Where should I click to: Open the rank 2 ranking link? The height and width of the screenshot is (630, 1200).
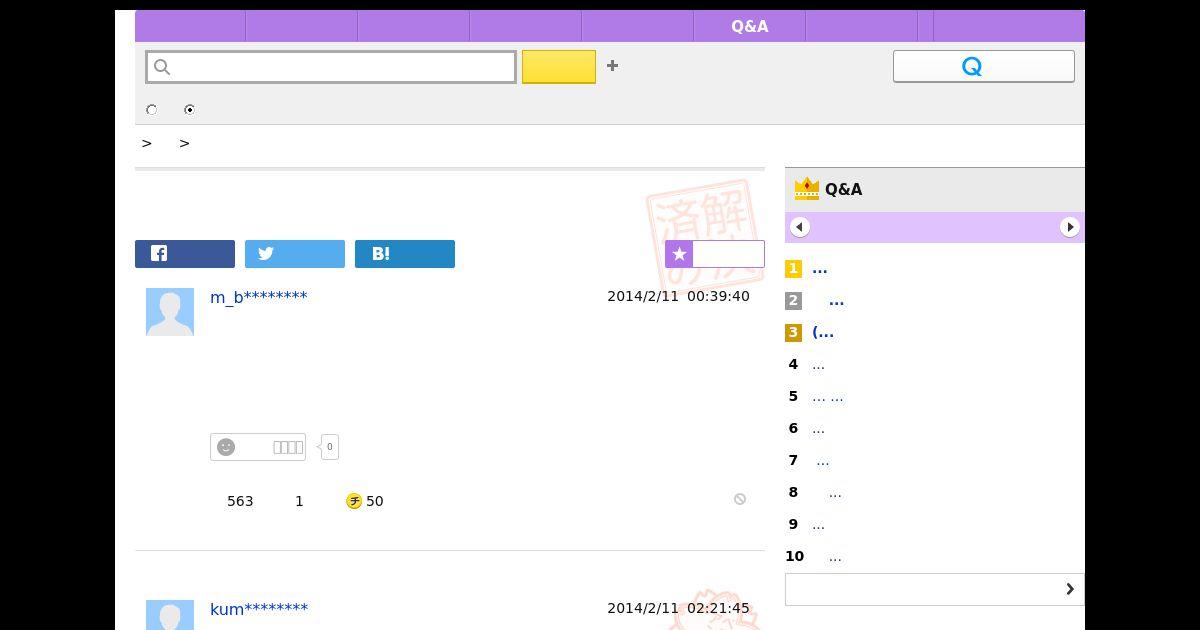click(x=836, y=300)
